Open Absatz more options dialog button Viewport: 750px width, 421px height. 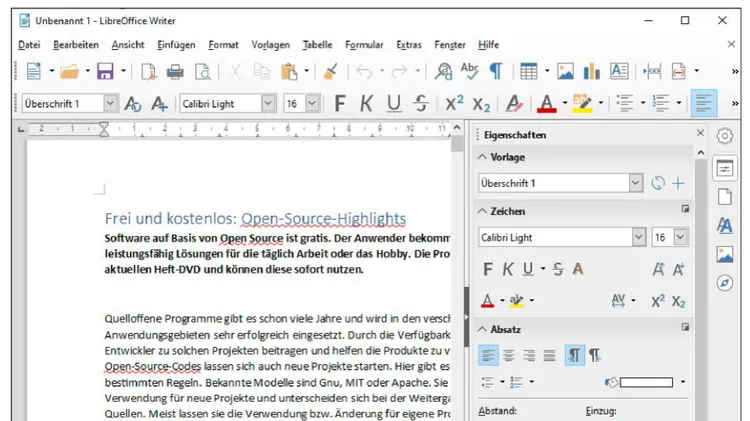pyautogui.click(x=685, y=327)
